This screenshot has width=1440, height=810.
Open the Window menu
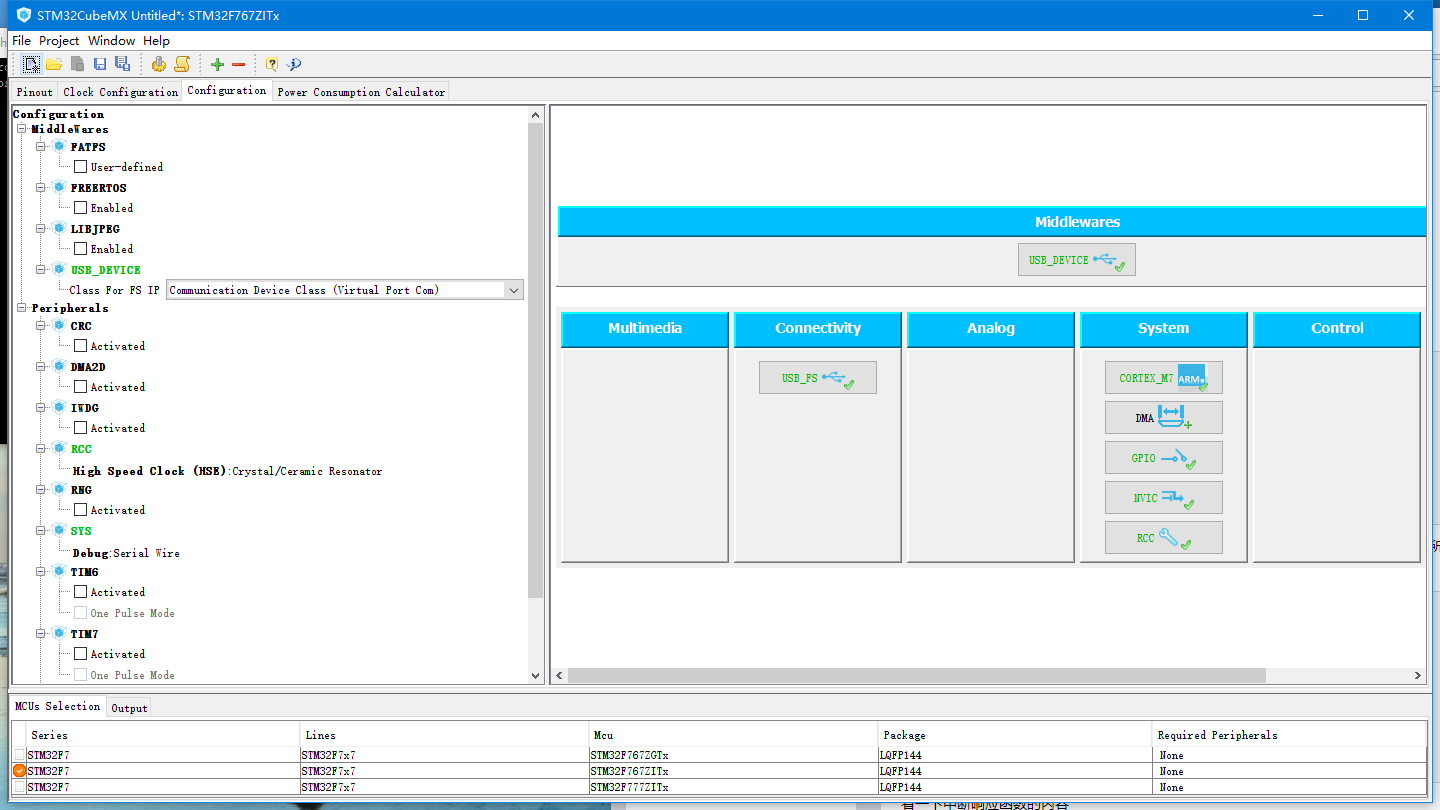click(x=111, y=41)
